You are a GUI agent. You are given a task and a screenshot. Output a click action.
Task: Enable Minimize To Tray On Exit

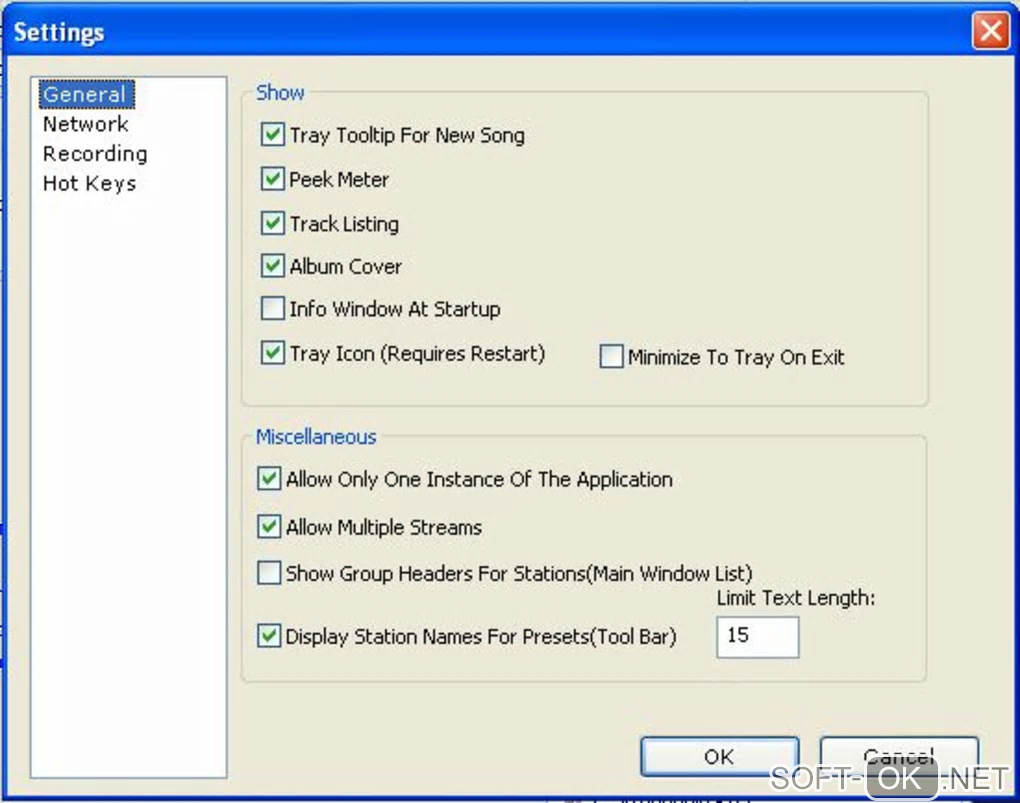pos(611,357)
